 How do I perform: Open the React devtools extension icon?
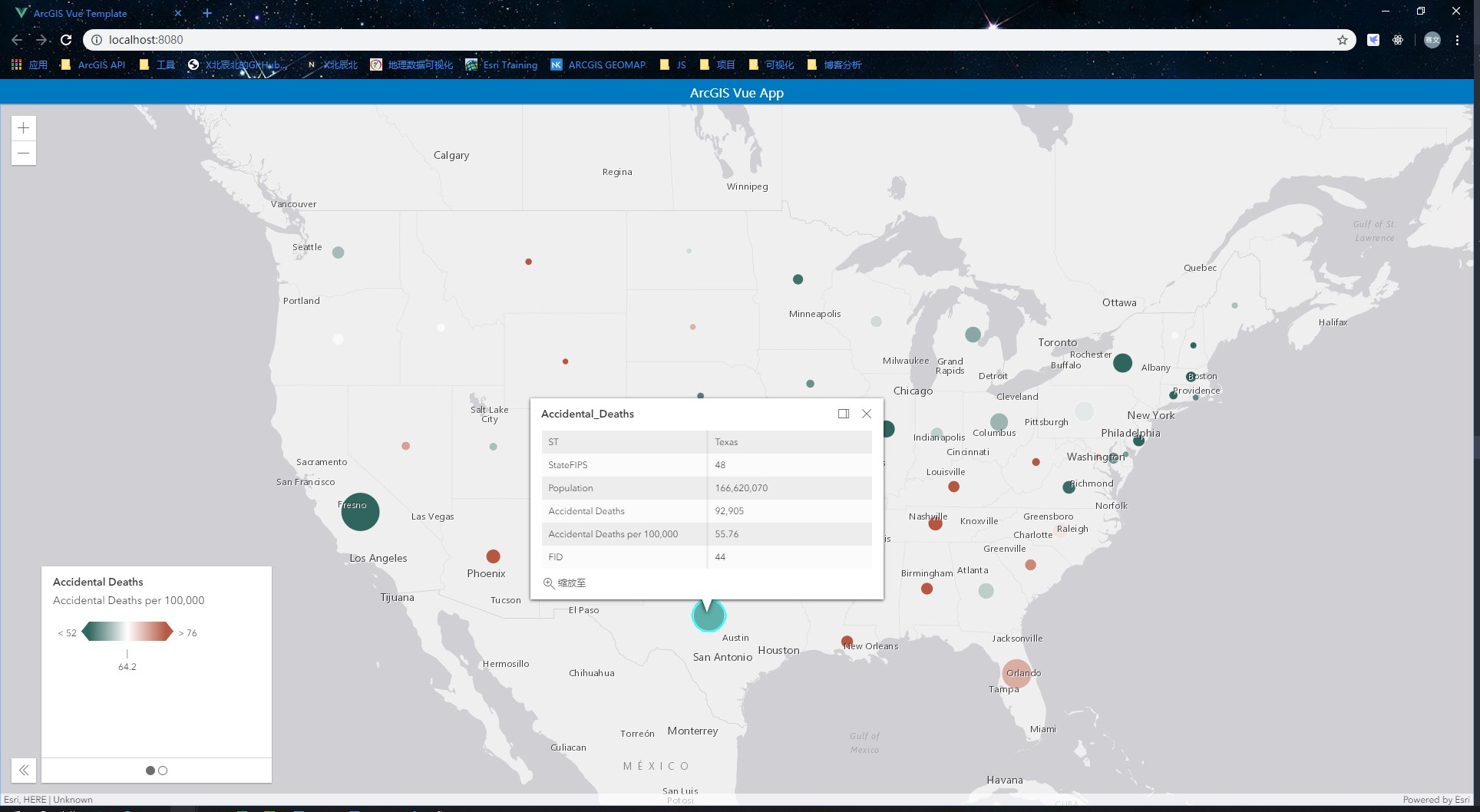(x=1398, y=40)
